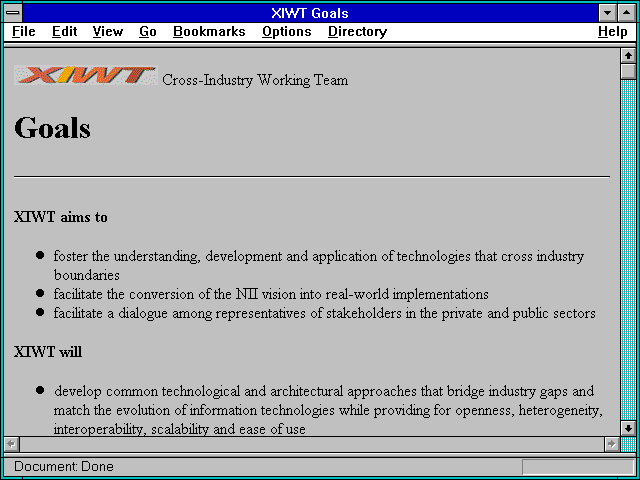Open the File menu
Screen dimensions: 640x480
[24, 32]
